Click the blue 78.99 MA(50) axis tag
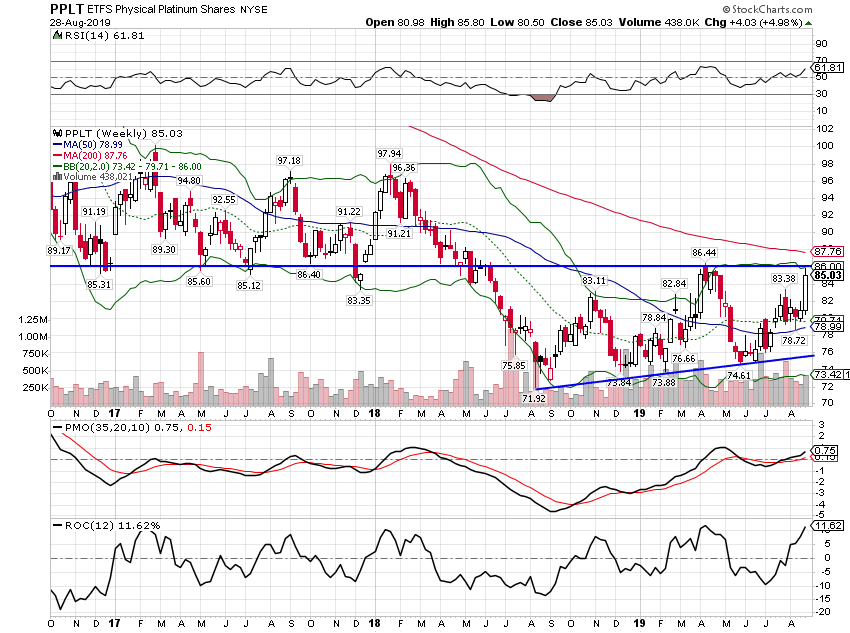 click(x=827, y=326)
